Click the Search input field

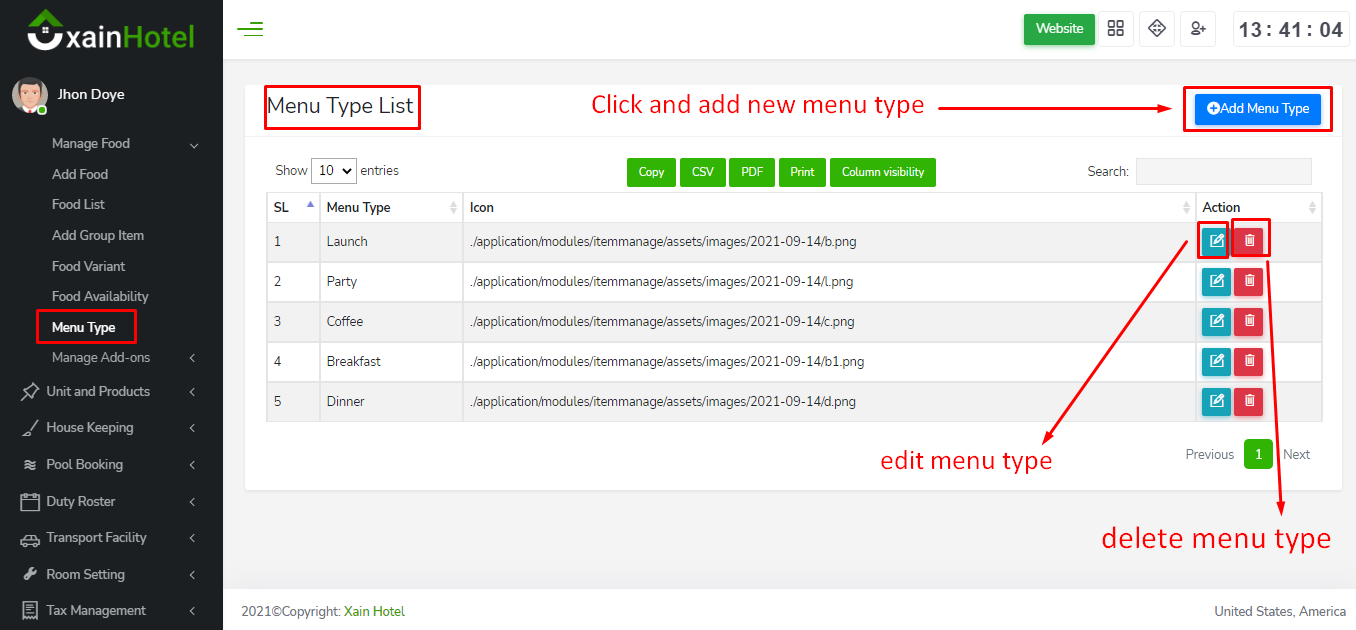pos(1223,172)
